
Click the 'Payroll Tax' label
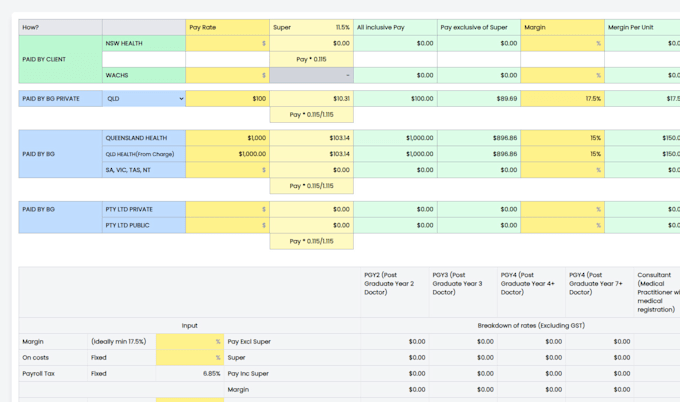tap(39, 373)
